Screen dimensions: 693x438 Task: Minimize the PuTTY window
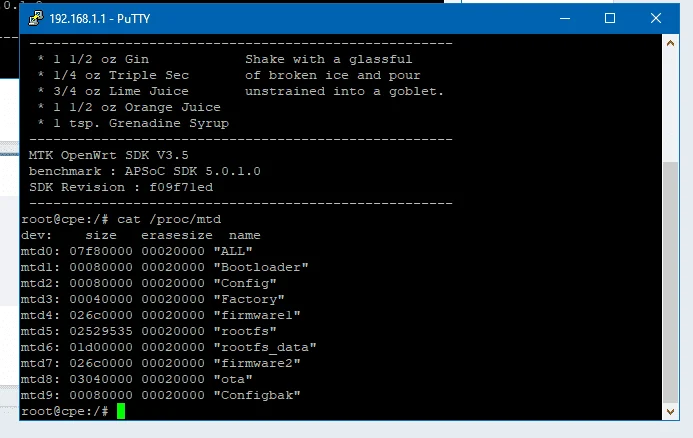pos(565,19)
